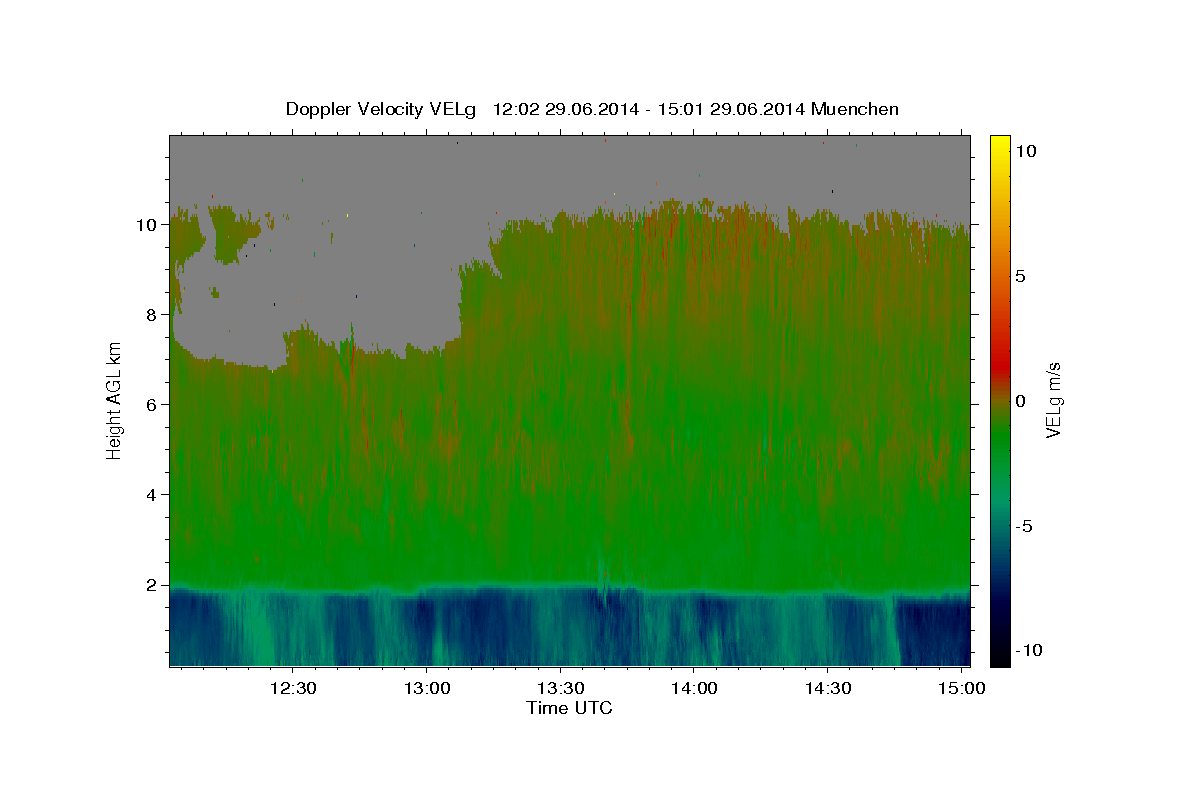Click the '13:30' time tick label
The image size is (1200, 800).
pos(560,688)
